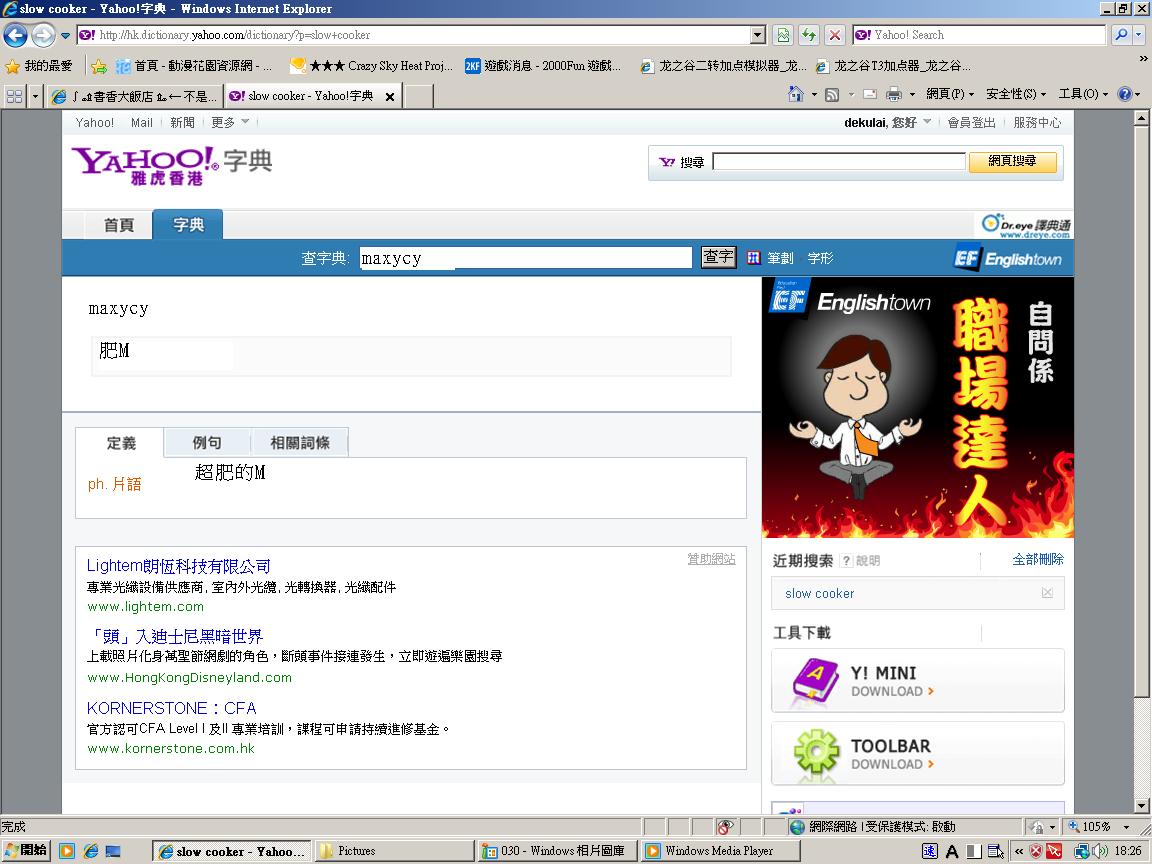Click the Englishtown 職場達人 banner ad
The height and width of the screenshot is (864, 1152).
(x=918, y=408)
